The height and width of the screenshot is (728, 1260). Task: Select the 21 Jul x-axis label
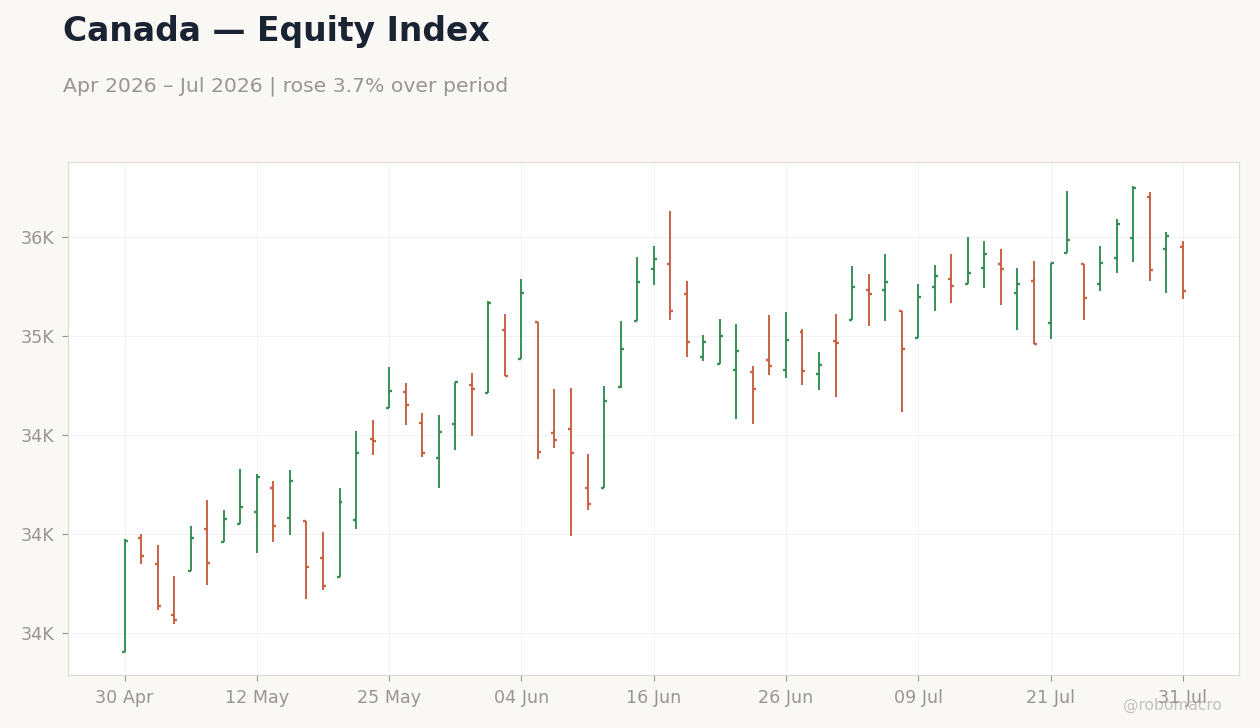point(1050,698)
